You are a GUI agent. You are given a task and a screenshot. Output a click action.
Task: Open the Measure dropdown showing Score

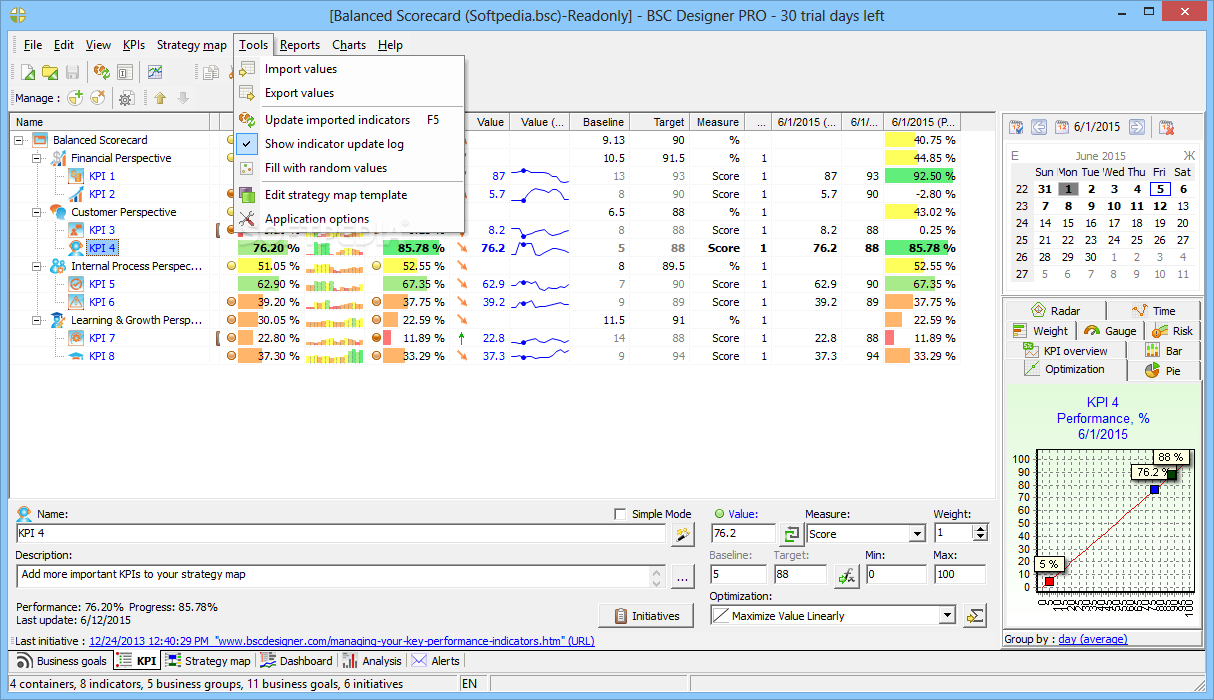click(x=916, y=534)
